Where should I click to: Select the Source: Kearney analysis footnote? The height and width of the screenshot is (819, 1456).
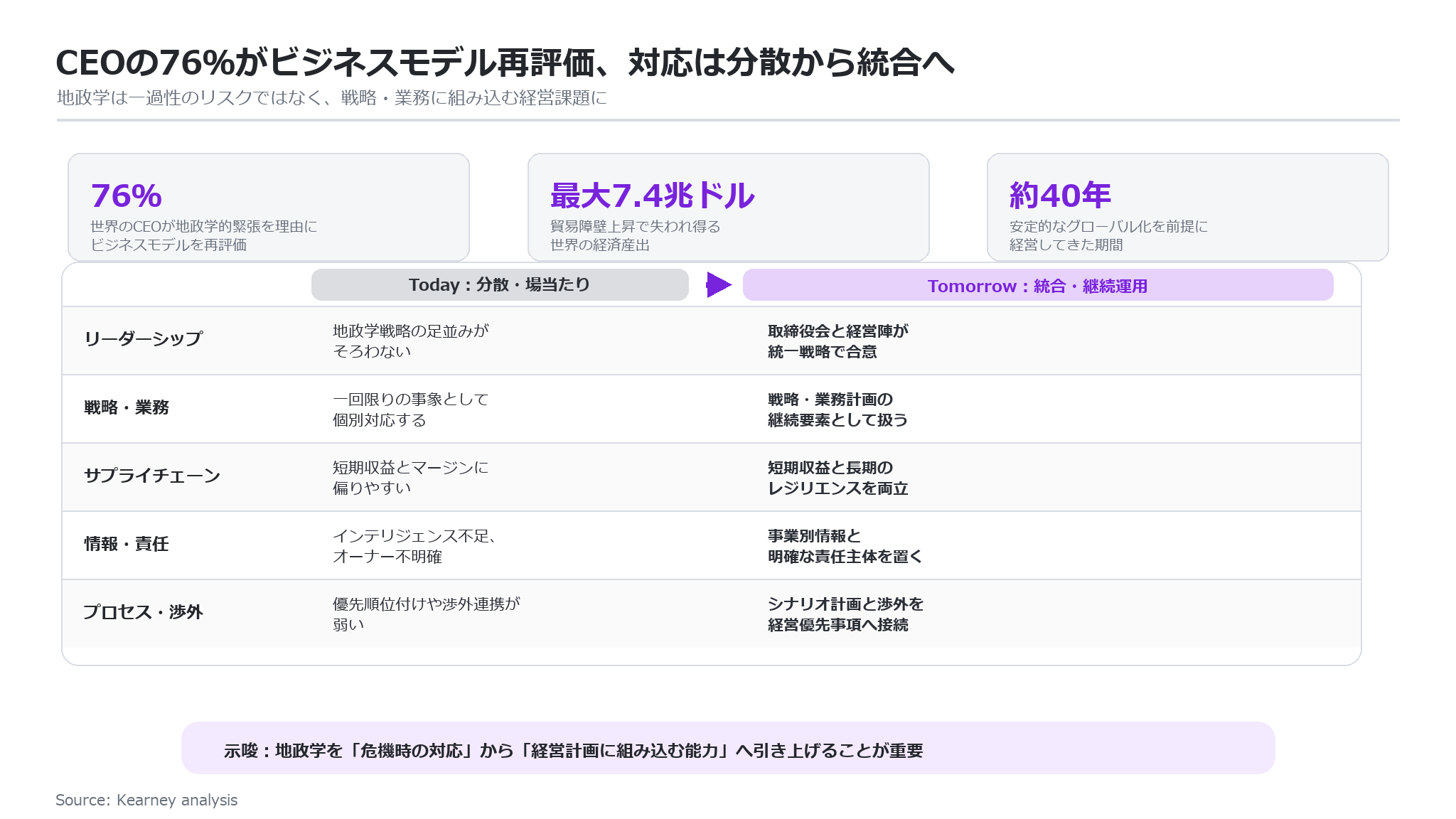pos(146,801)
